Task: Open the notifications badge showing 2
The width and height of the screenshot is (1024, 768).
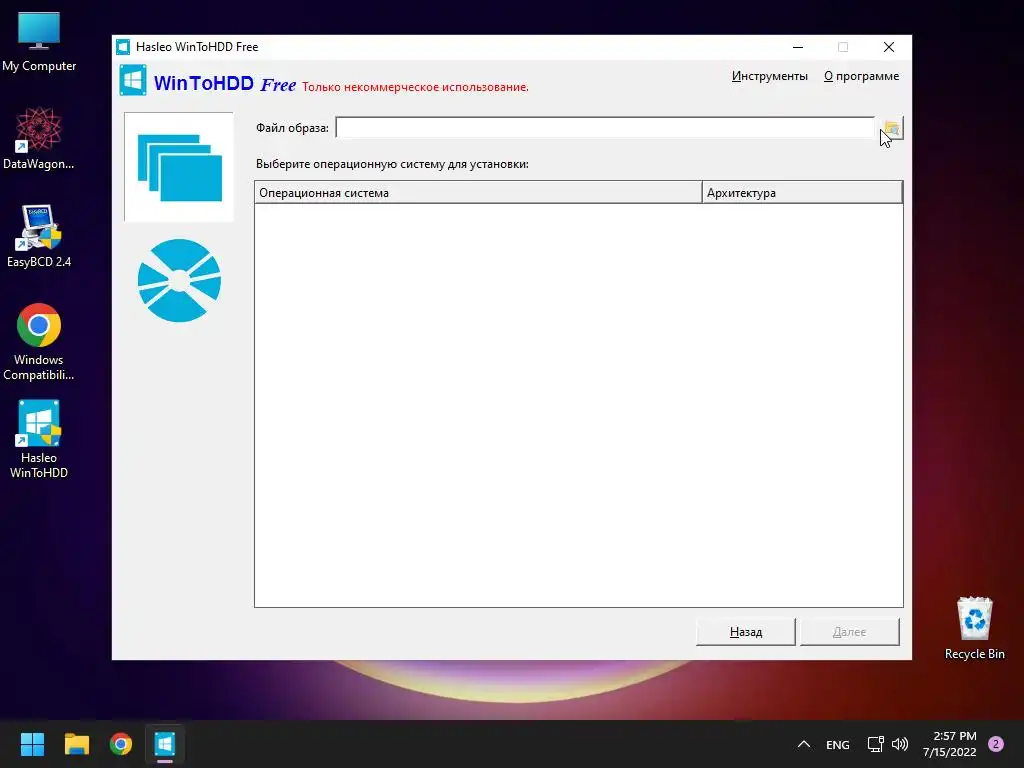Action: tap(996, 744)
